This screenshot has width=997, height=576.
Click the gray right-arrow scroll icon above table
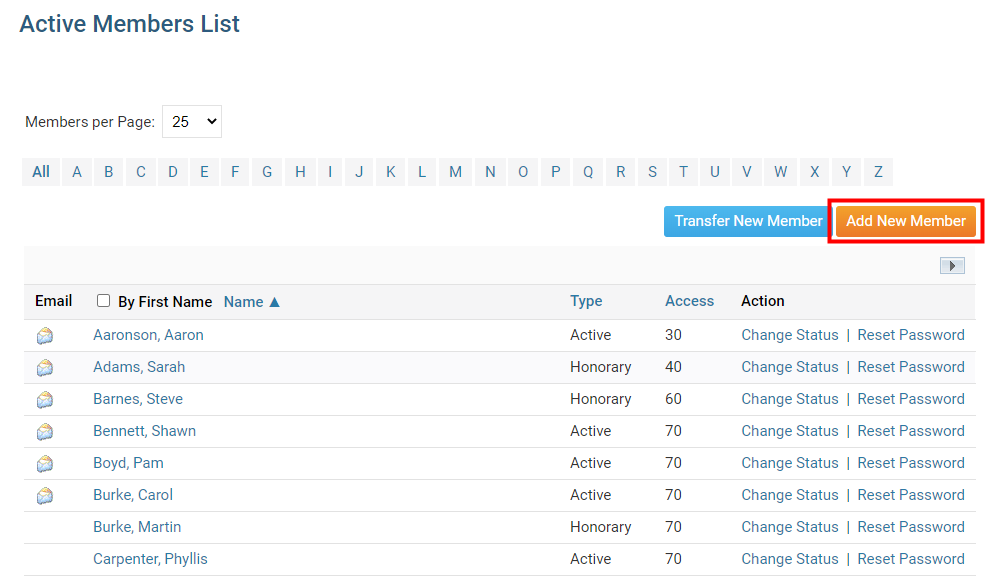pos(952,266)
